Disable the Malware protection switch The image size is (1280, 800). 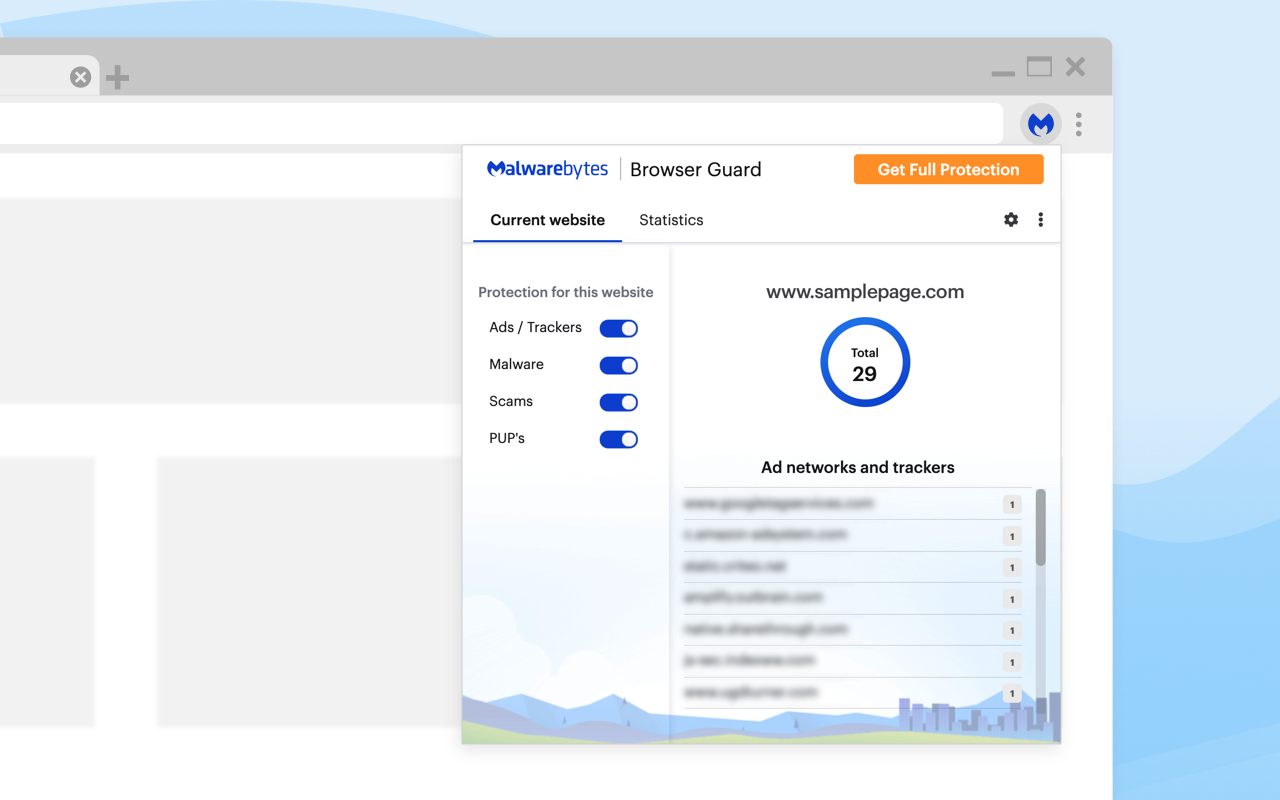[618, 365]
